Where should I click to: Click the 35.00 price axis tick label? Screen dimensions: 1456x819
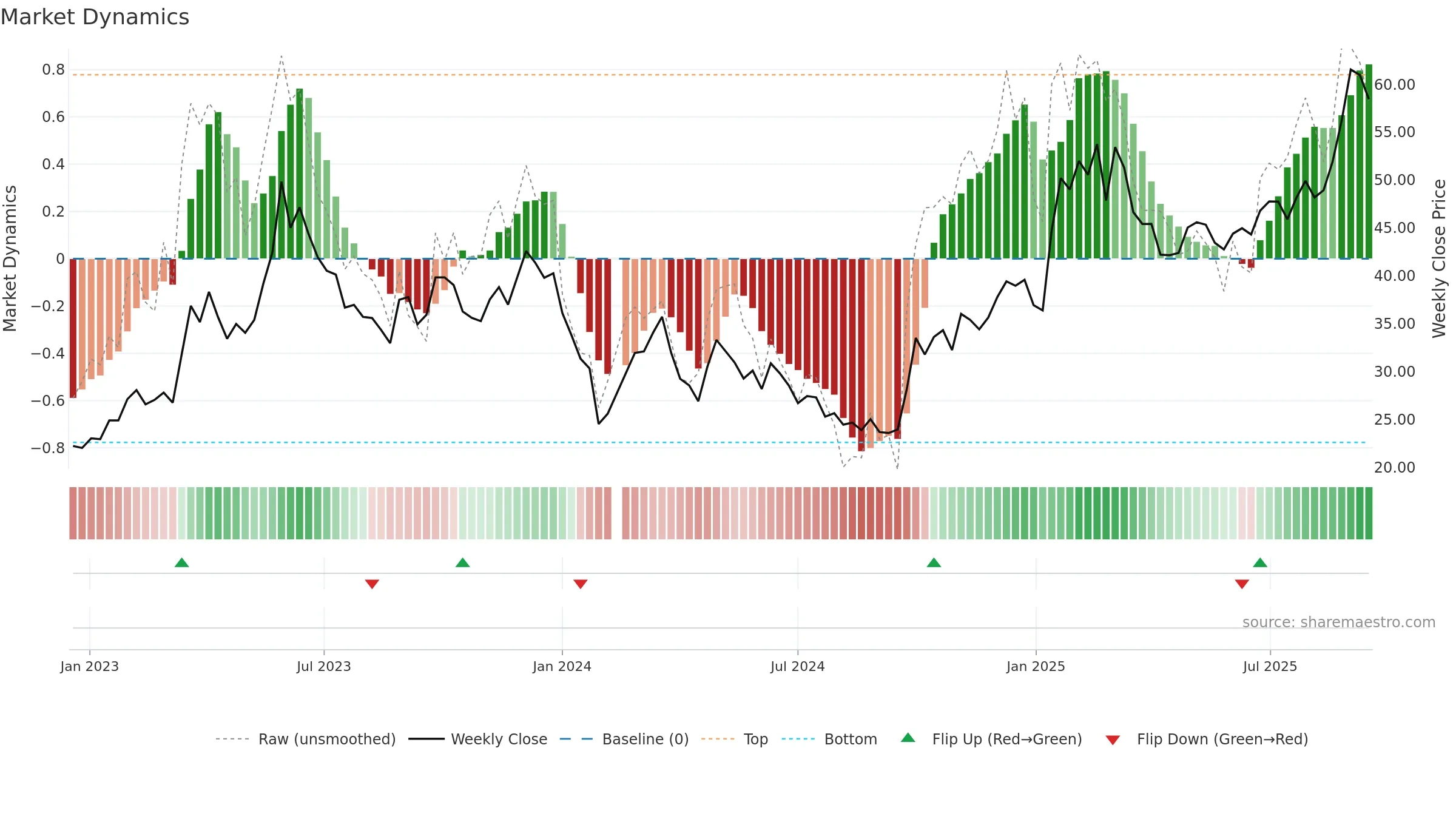click(x=1395, y=324)
